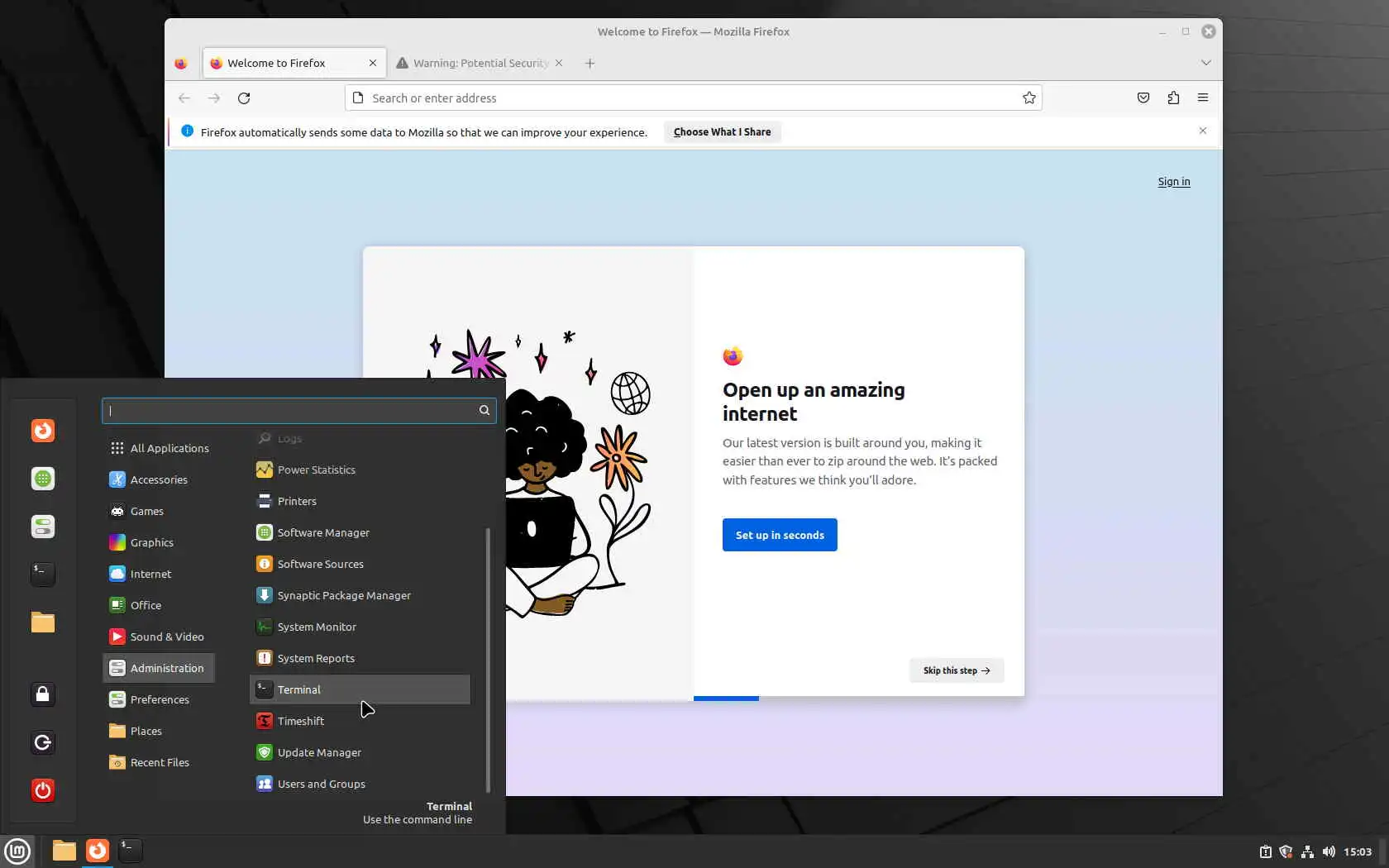The width and height of the screenshot is (1389, 868).
Task: Open System Settings toggle icon in favorites sidebar
Action: (43, 527)
